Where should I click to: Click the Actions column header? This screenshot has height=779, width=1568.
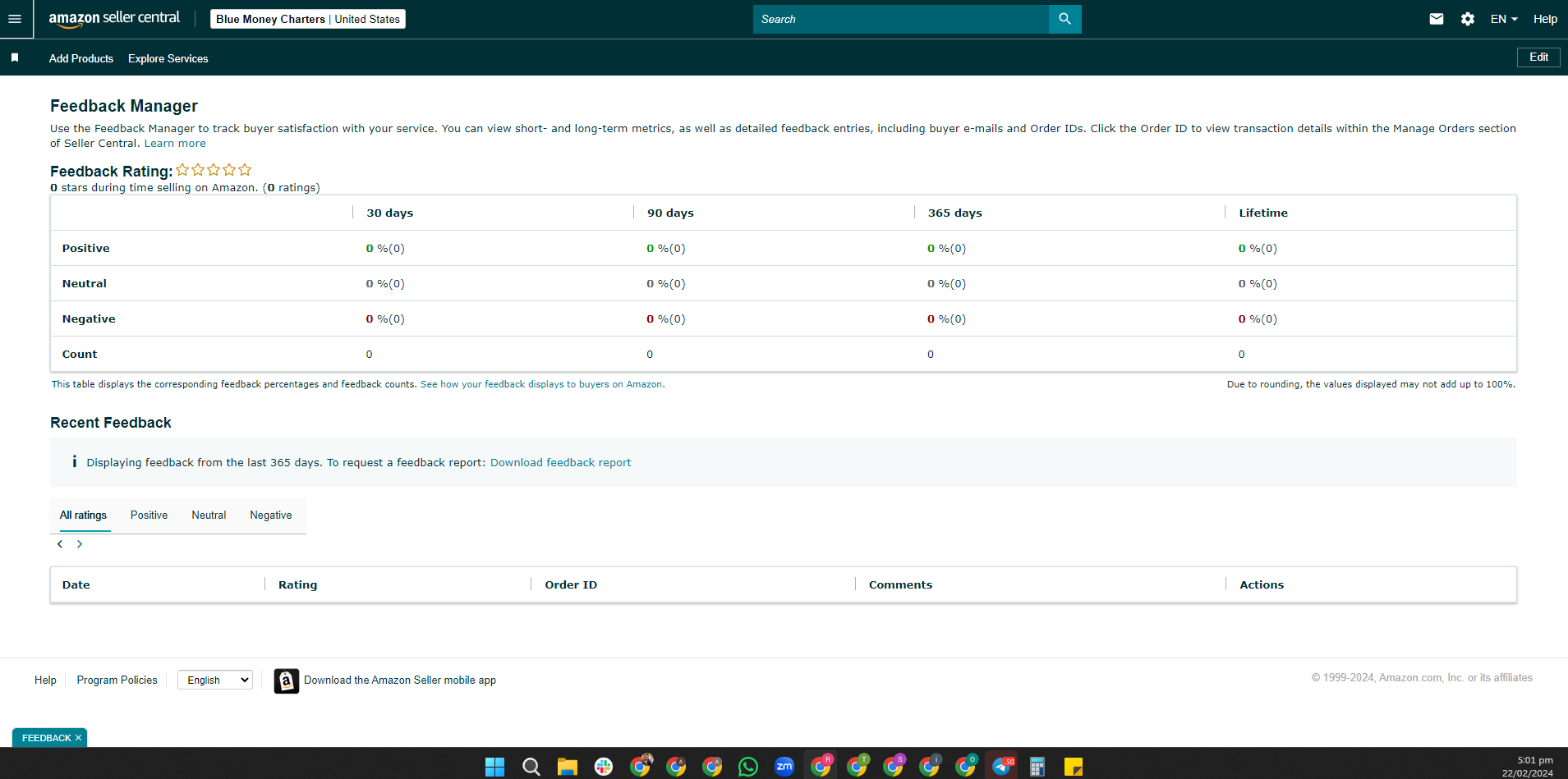pyautogui.click(x=1262, y=584)
